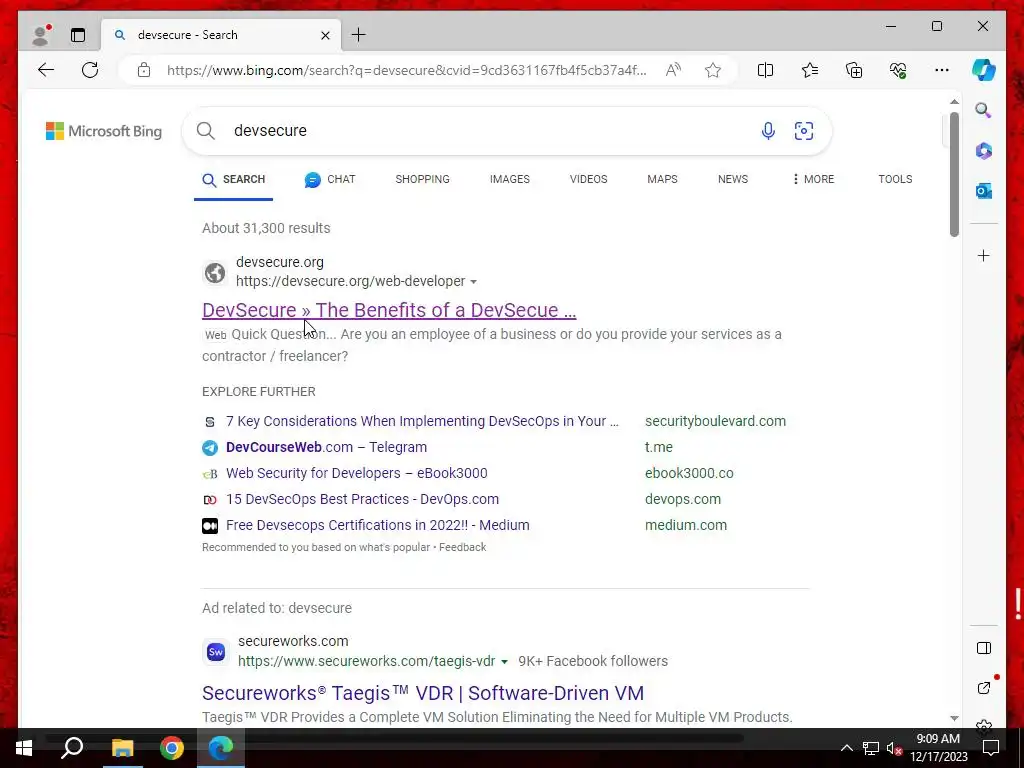Open Web Security for Developers link
The image size is (1024, 768).
point(357,473)
